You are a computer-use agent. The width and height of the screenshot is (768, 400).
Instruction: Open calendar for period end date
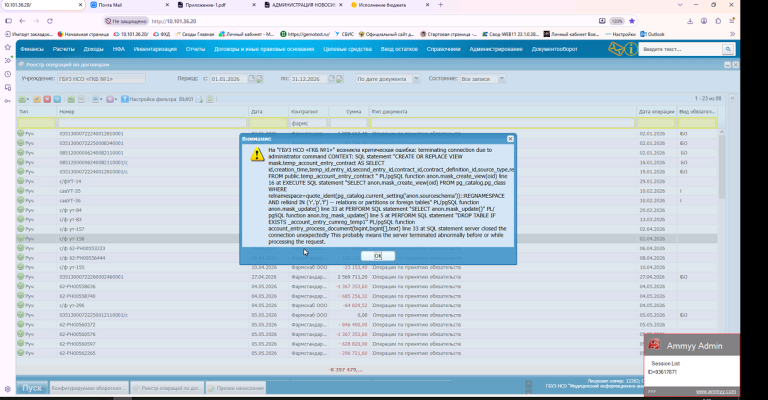click(332, 79)
